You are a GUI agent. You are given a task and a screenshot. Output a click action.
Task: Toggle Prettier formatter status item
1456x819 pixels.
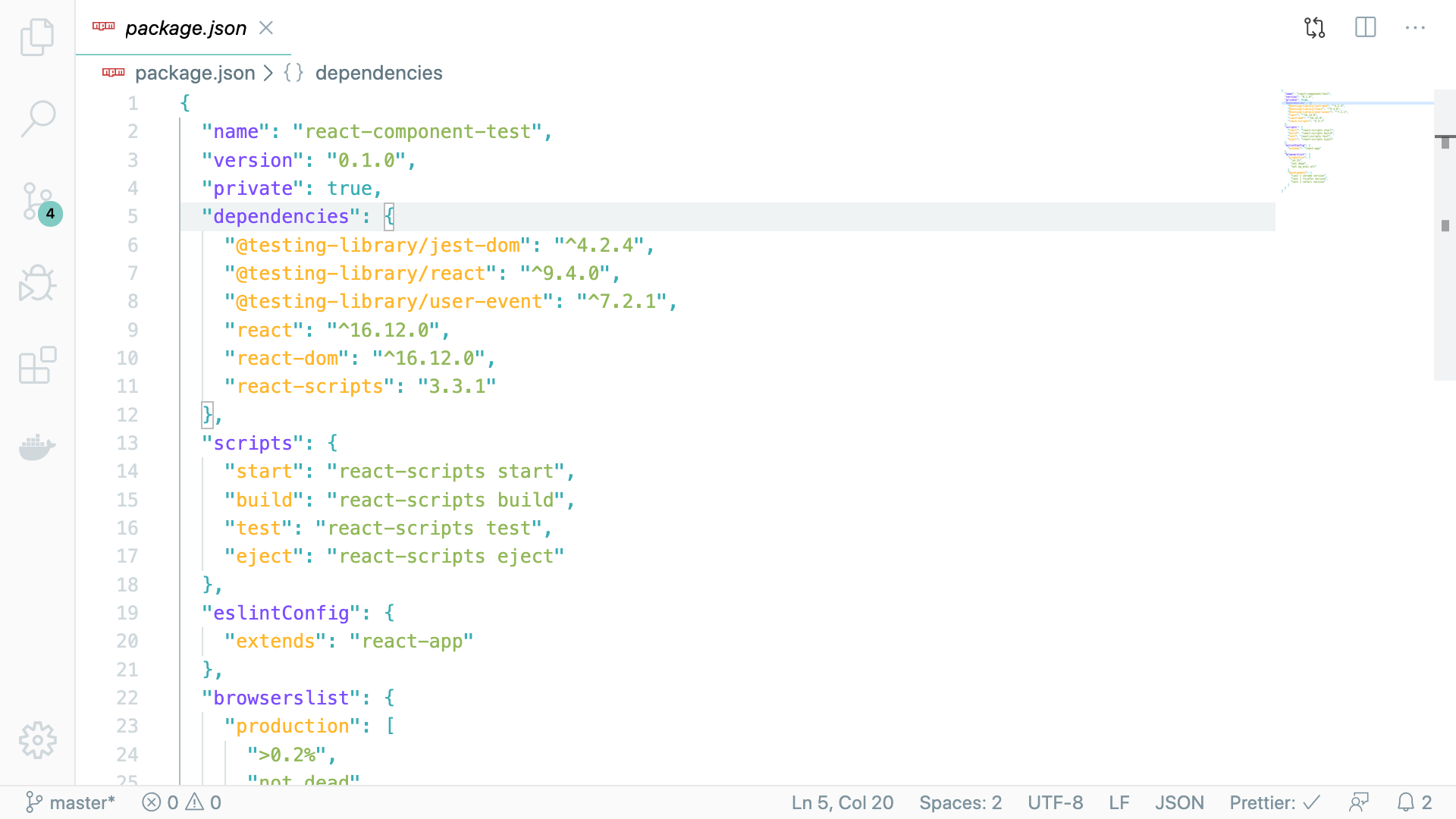pos(1275,802)
